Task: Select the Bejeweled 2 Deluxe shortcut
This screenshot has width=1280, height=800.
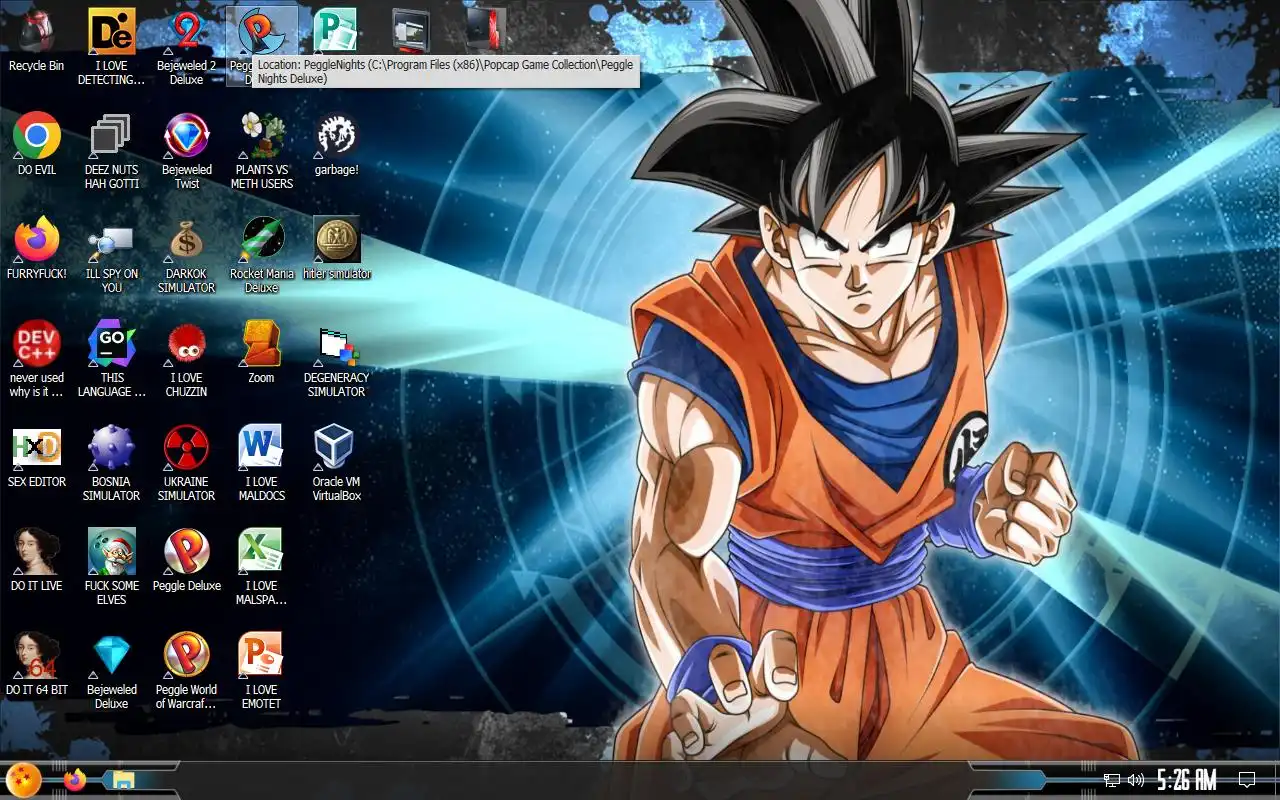Action: pyautogui.click(x=186, y=47)
